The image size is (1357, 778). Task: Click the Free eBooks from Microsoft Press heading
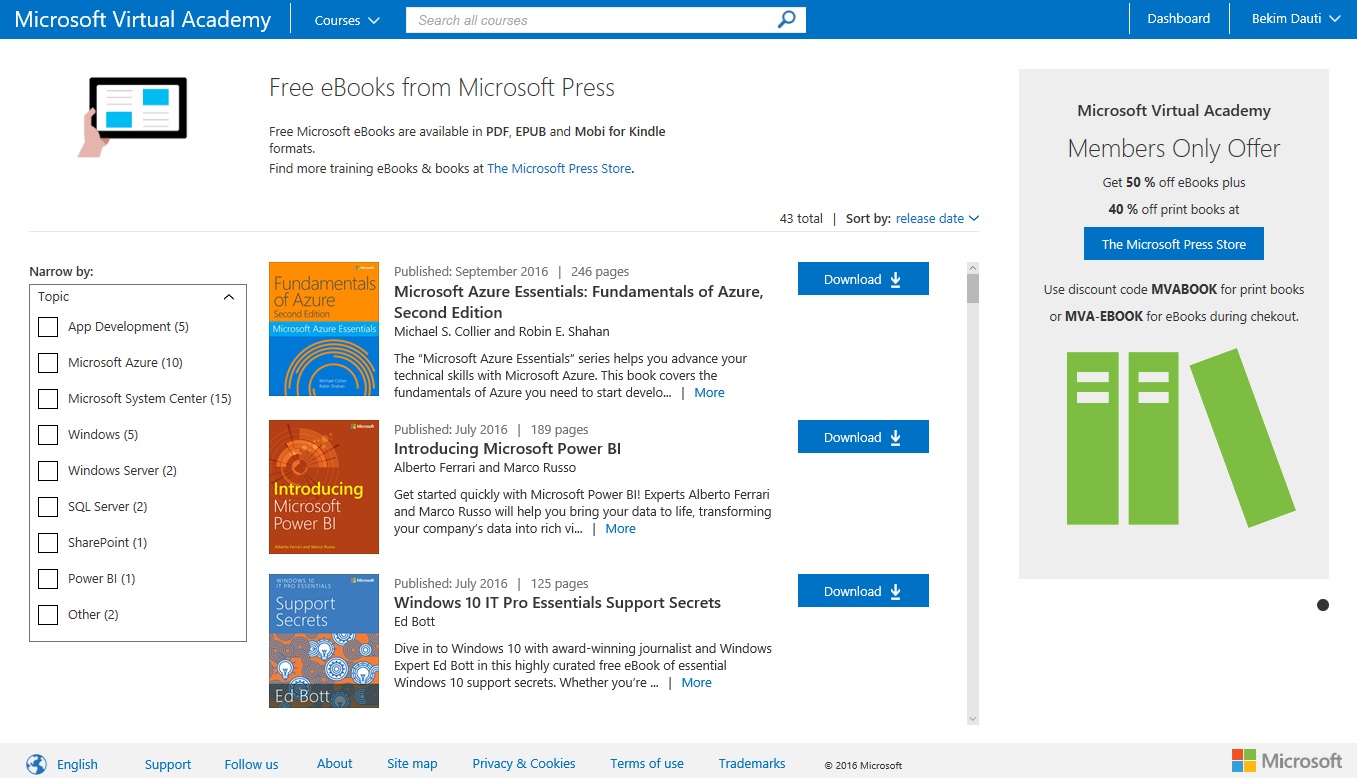point(442,88)
